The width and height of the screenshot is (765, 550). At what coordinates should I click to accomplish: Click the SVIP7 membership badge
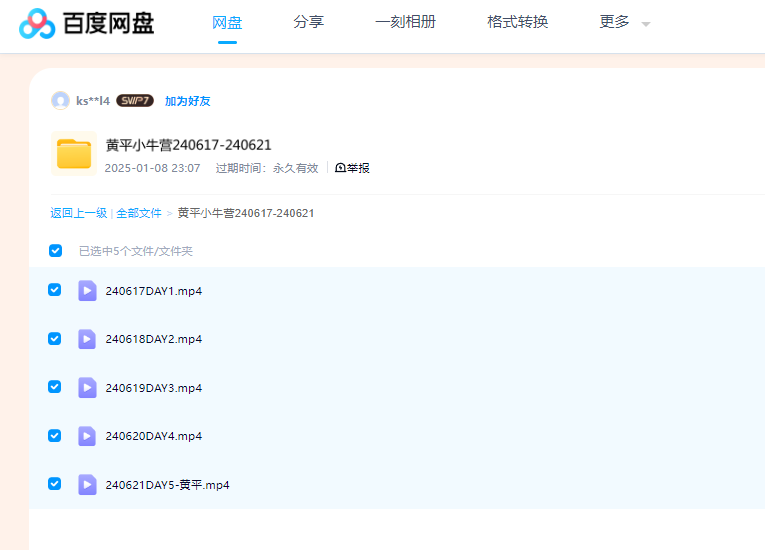[x=135, y=101]
